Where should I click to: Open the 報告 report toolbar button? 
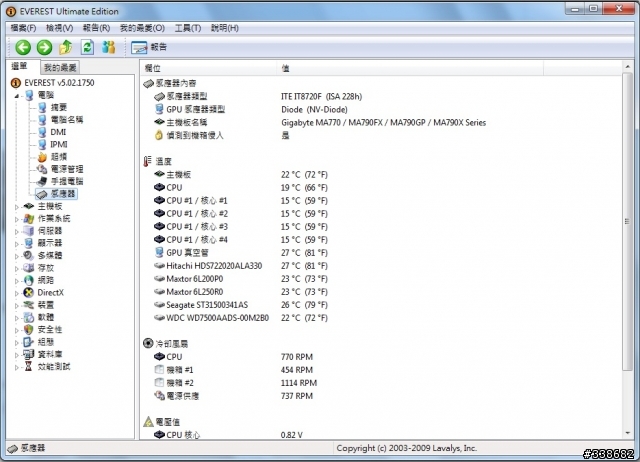pos(149,47)
